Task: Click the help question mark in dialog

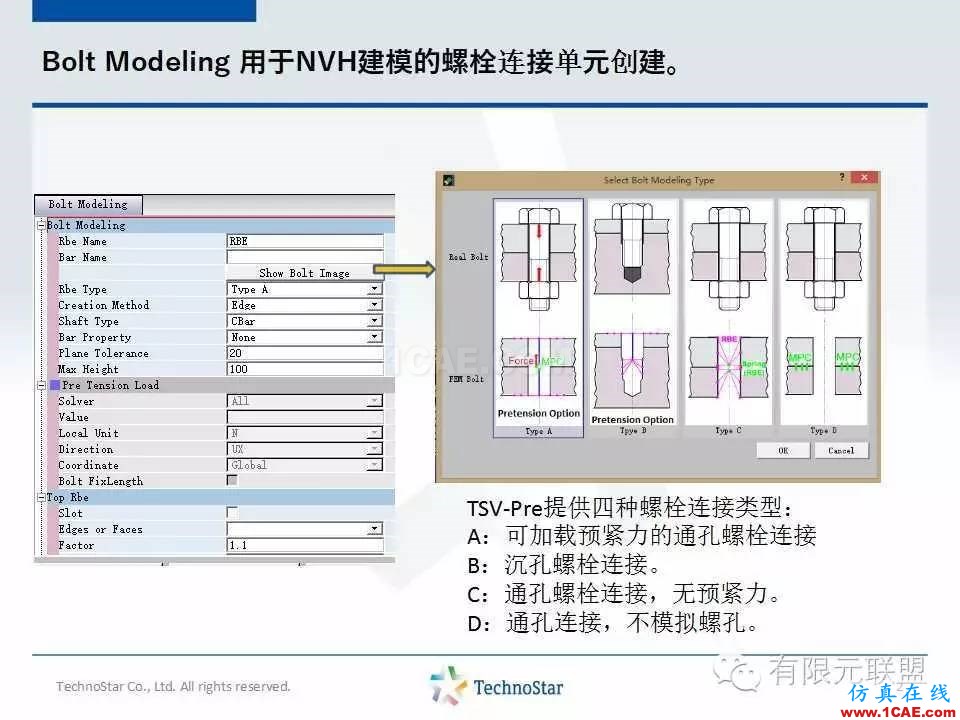Action: tap(842, 178)
